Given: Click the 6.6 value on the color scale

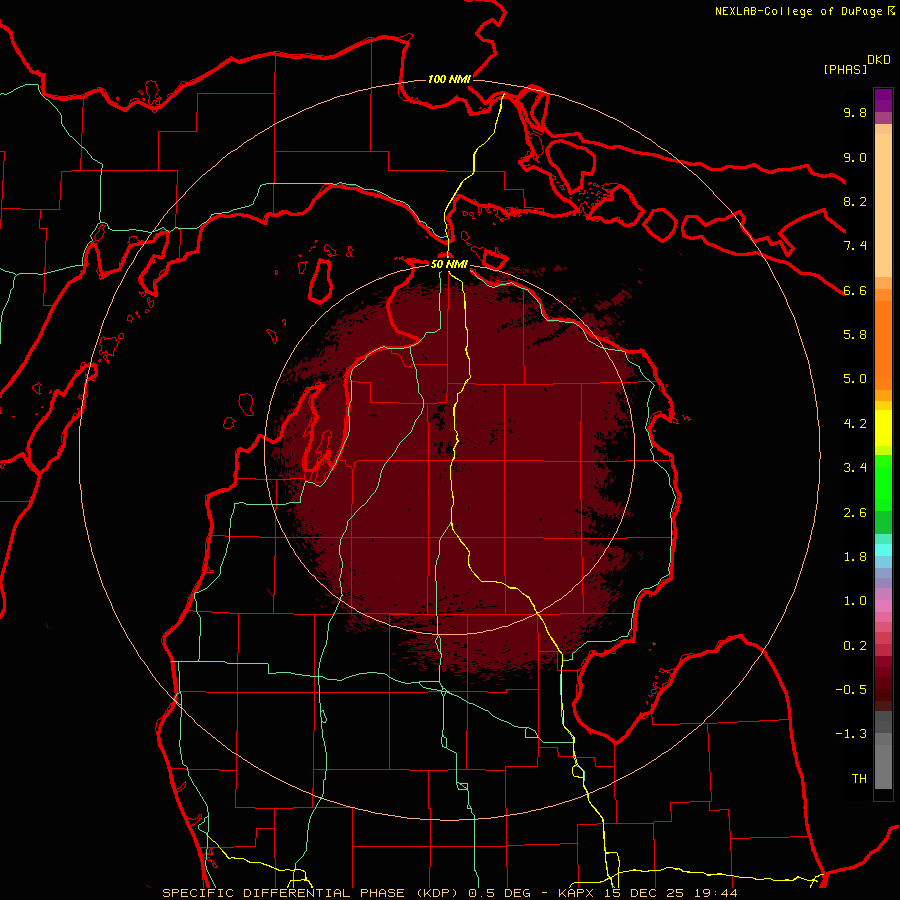Looking at the screenshot, I should [855, 290].
